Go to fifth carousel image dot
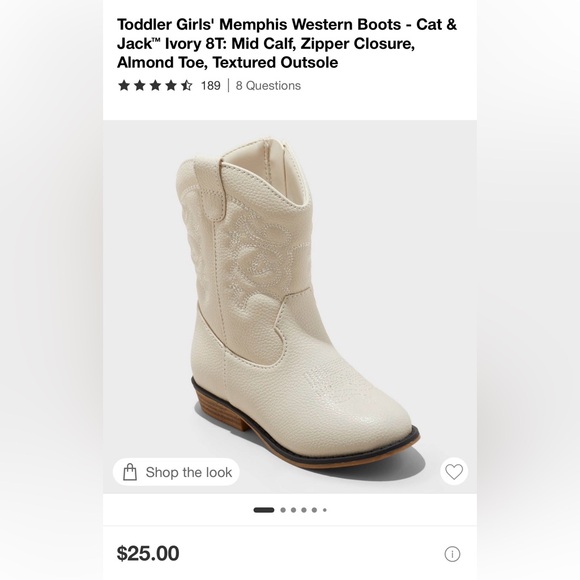This screenshot has width=580, height=580. pos(314,510)
